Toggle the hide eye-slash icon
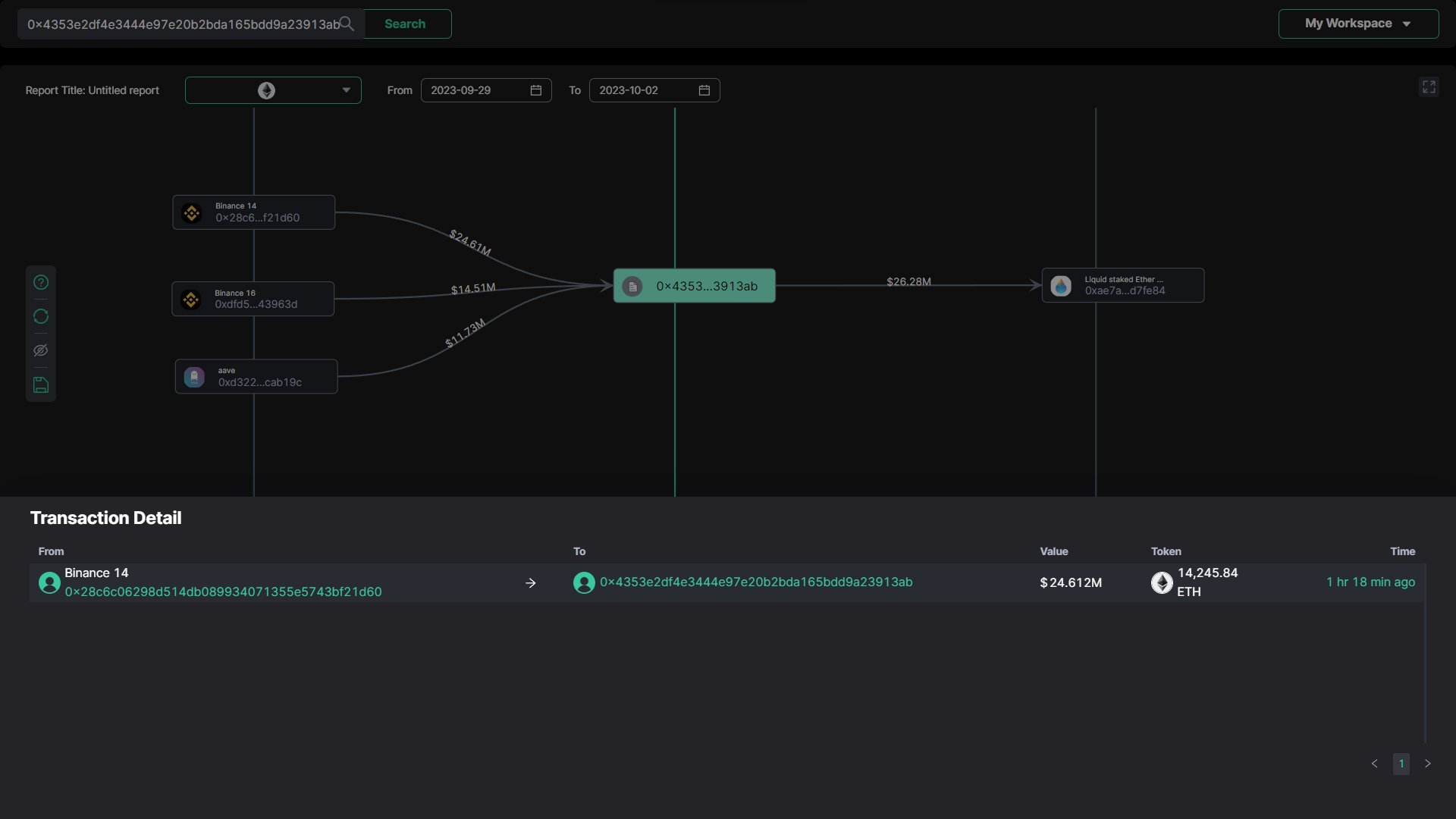1456x819 pixels. [41, 350]
